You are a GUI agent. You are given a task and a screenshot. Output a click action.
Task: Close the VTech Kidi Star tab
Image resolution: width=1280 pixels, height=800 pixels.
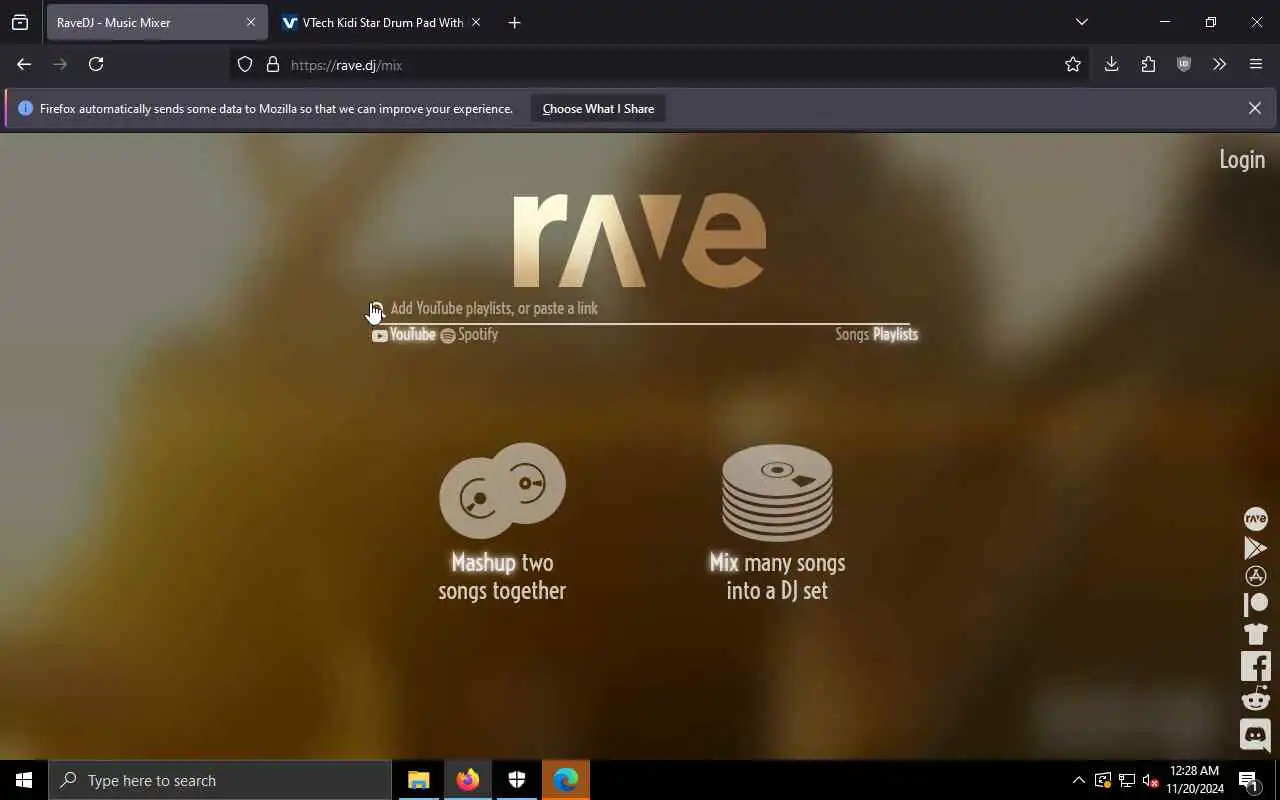tap(476, 22)
